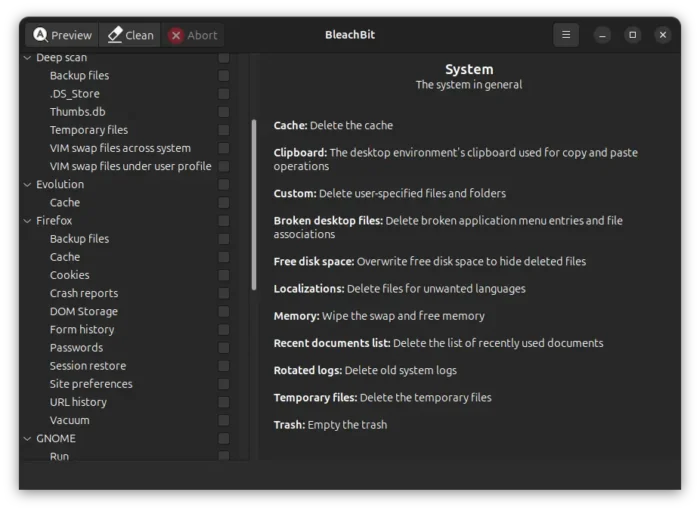The height and width of the screenshot is (511, 700).
Task: Close the BleachBit window
Action: (662, 35)
